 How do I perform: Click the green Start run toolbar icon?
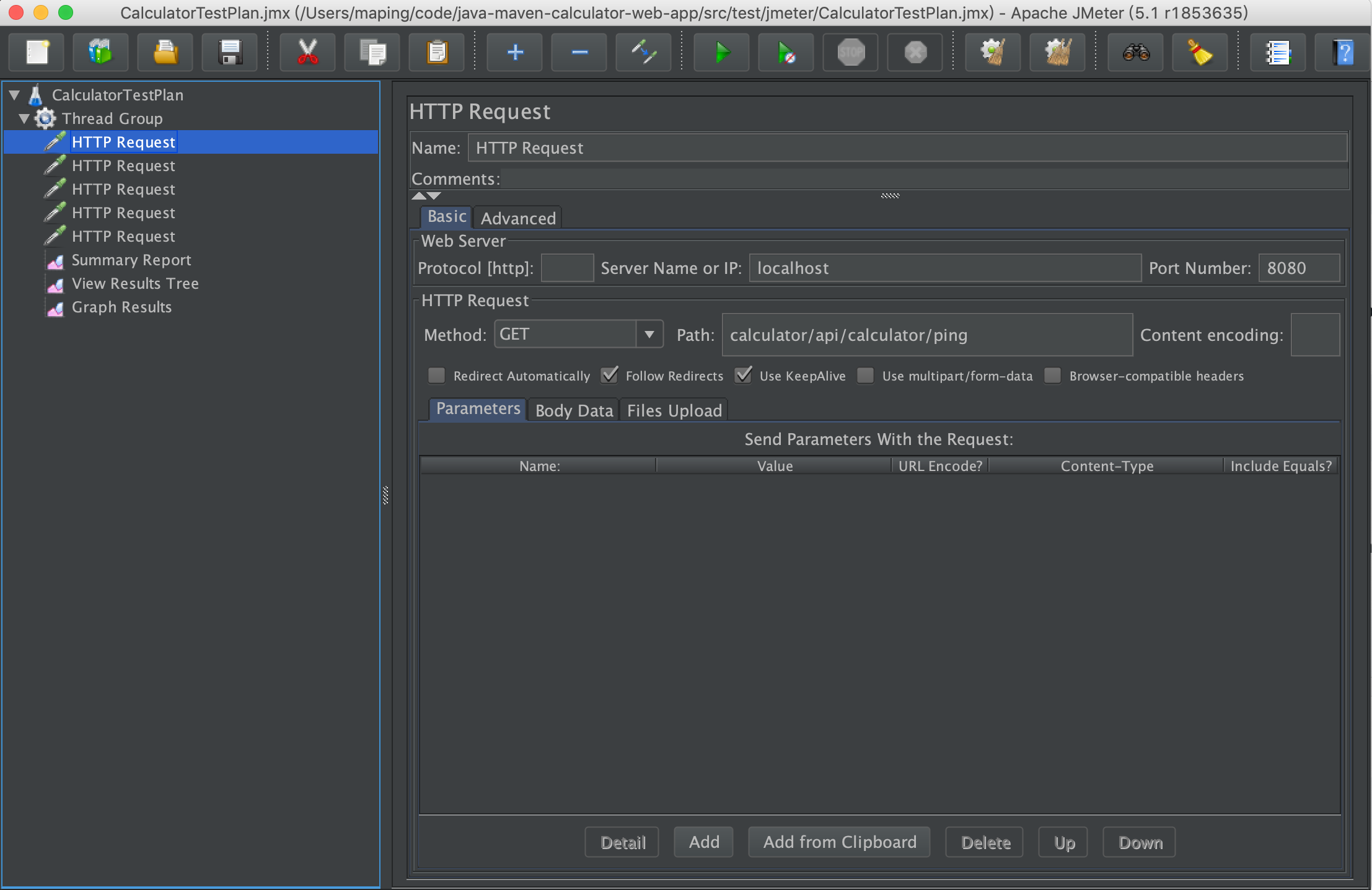(x=721, y=53)
